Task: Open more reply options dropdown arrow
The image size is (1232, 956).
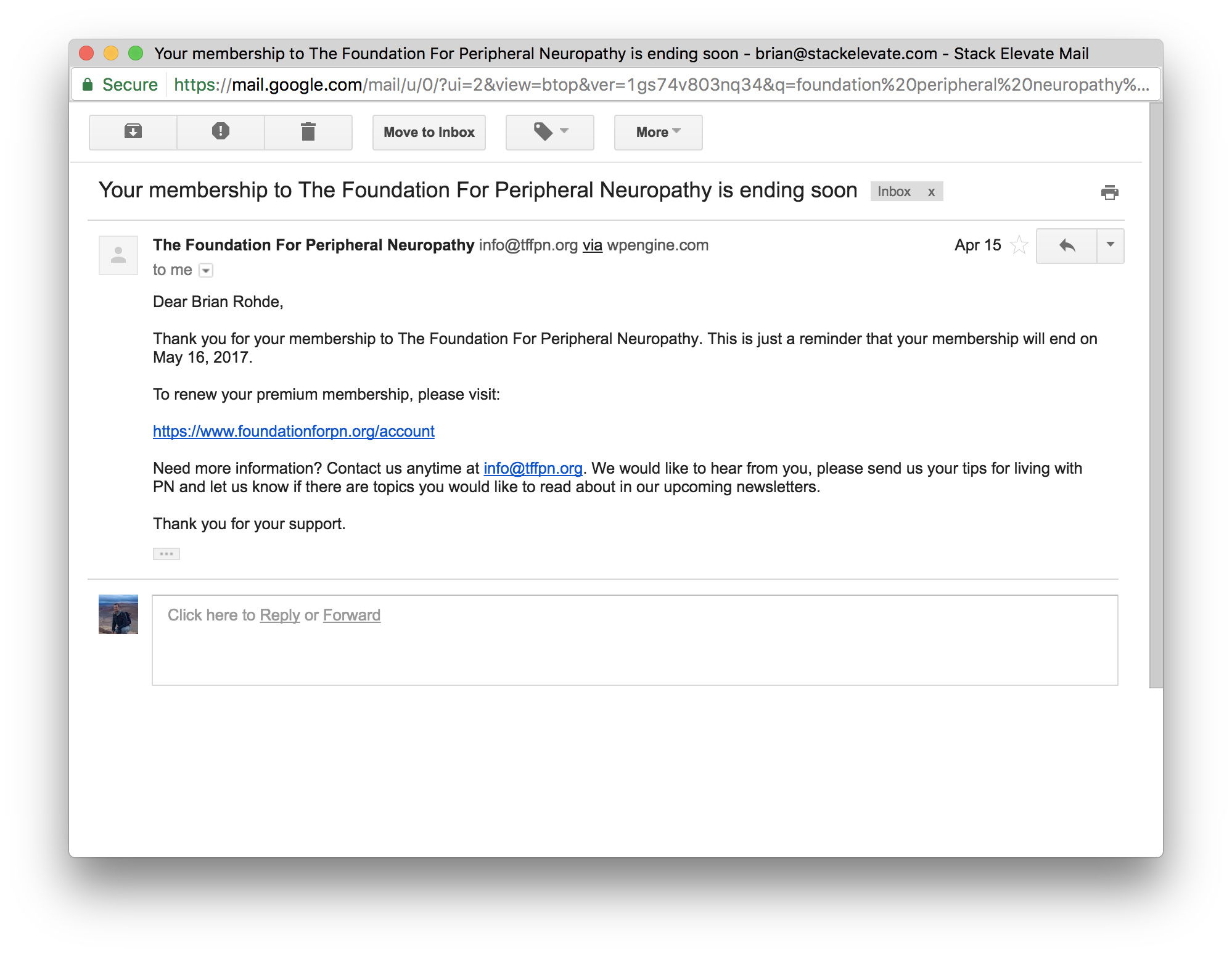Action: [x=1111, y=245]
